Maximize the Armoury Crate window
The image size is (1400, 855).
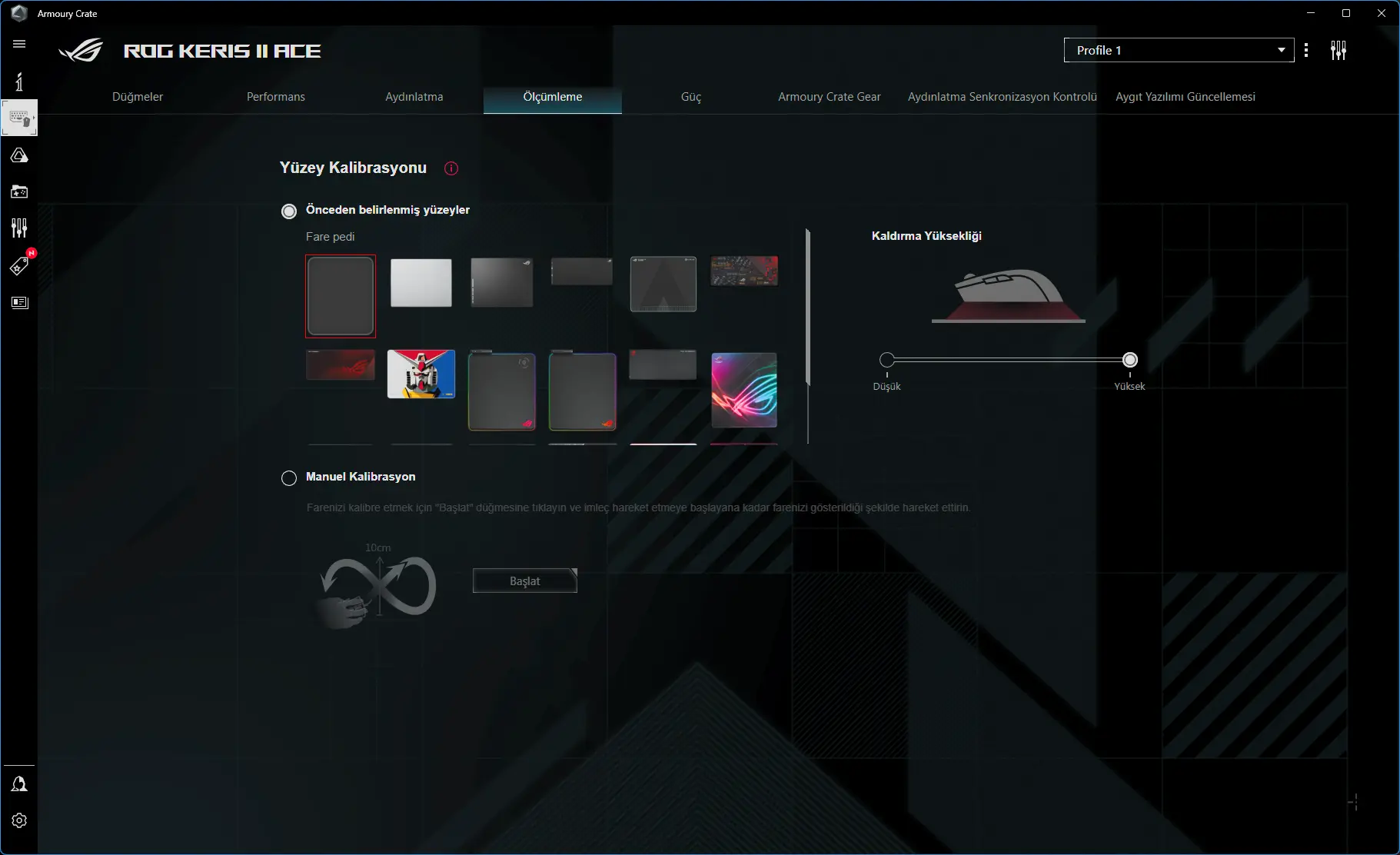coord(1346,13)
